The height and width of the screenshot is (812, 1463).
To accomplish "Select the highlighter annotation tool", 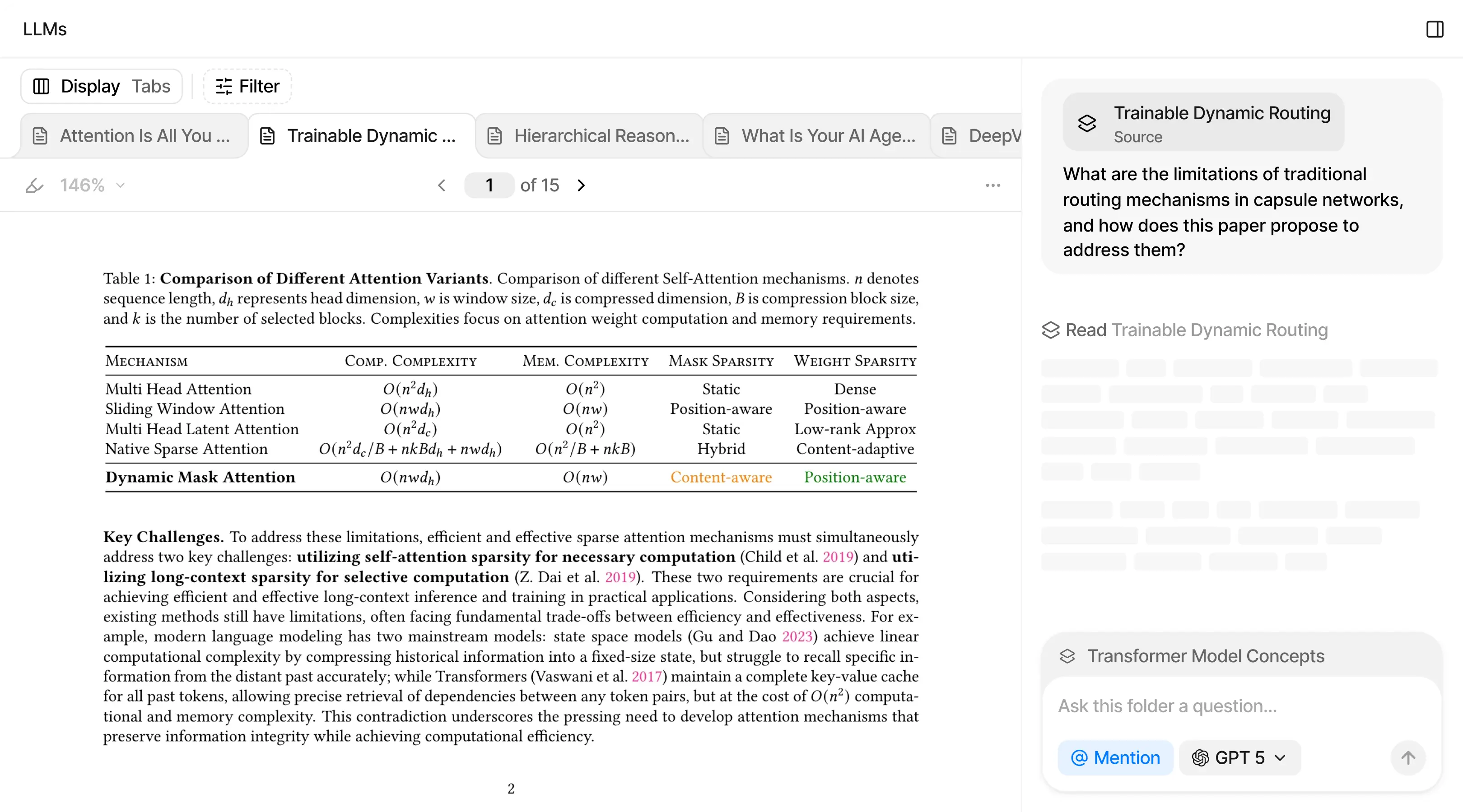I will 35,185.
